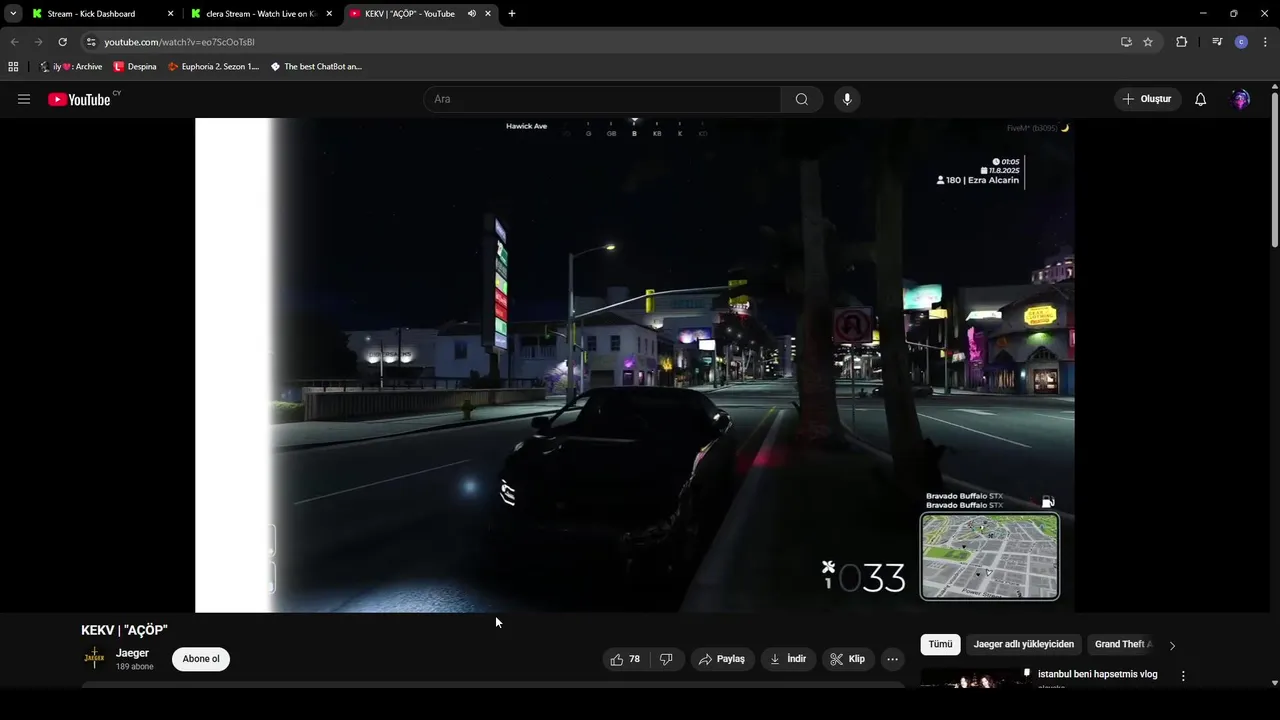Open YouTube notifications bell
Screen dimensions: 1280x720
[x=1200, y=99]
